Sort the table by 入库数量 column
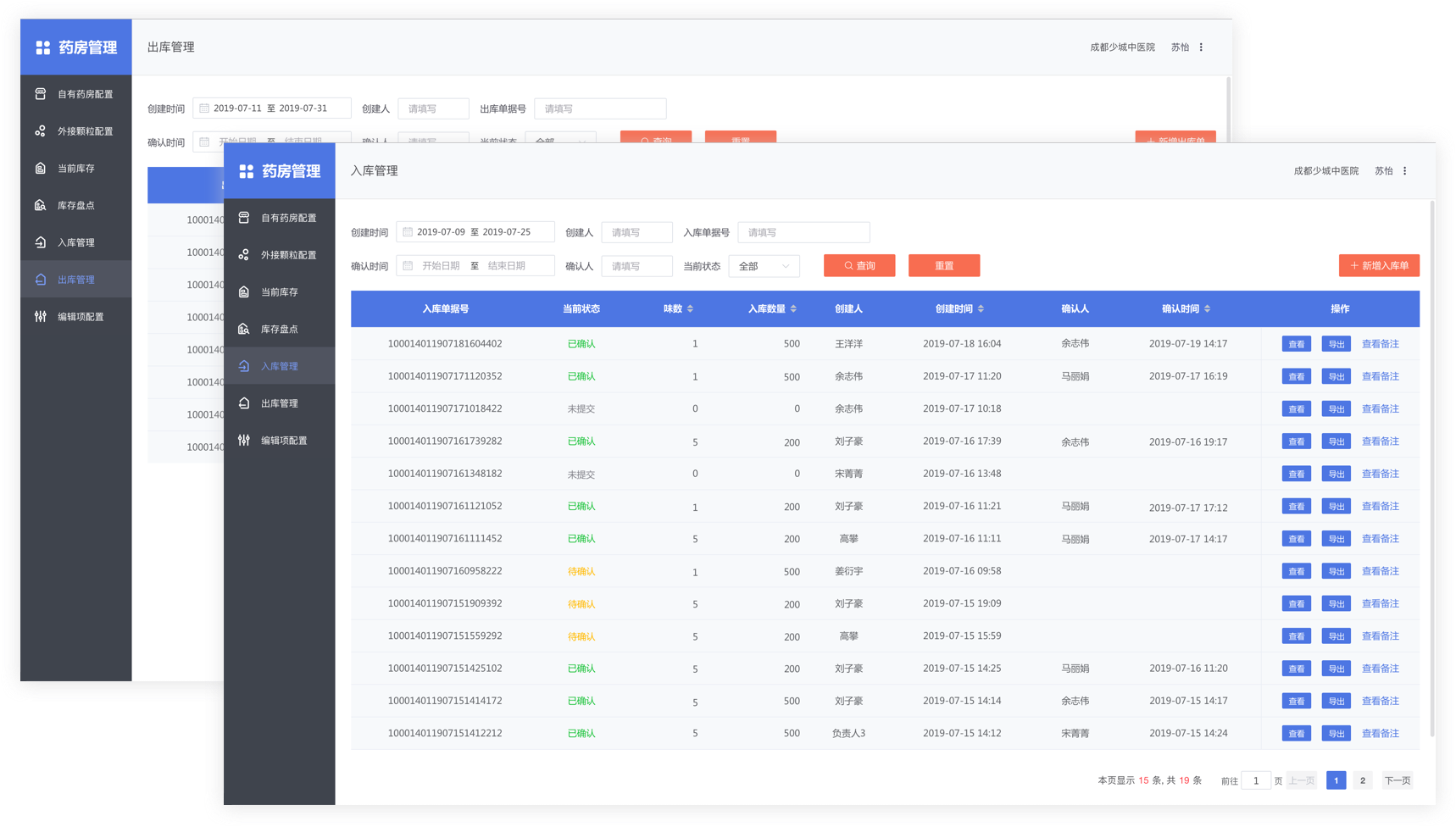The image size is (1456, 827). click(793, 309)
